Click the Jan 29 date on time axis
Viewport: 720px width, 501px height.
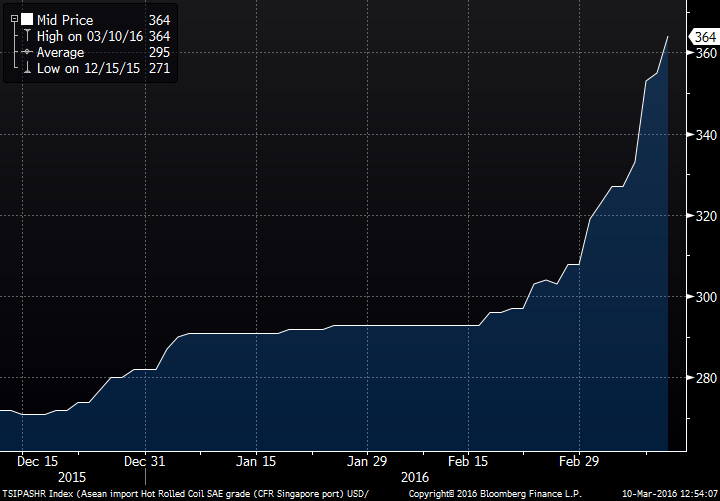[366, 462]
